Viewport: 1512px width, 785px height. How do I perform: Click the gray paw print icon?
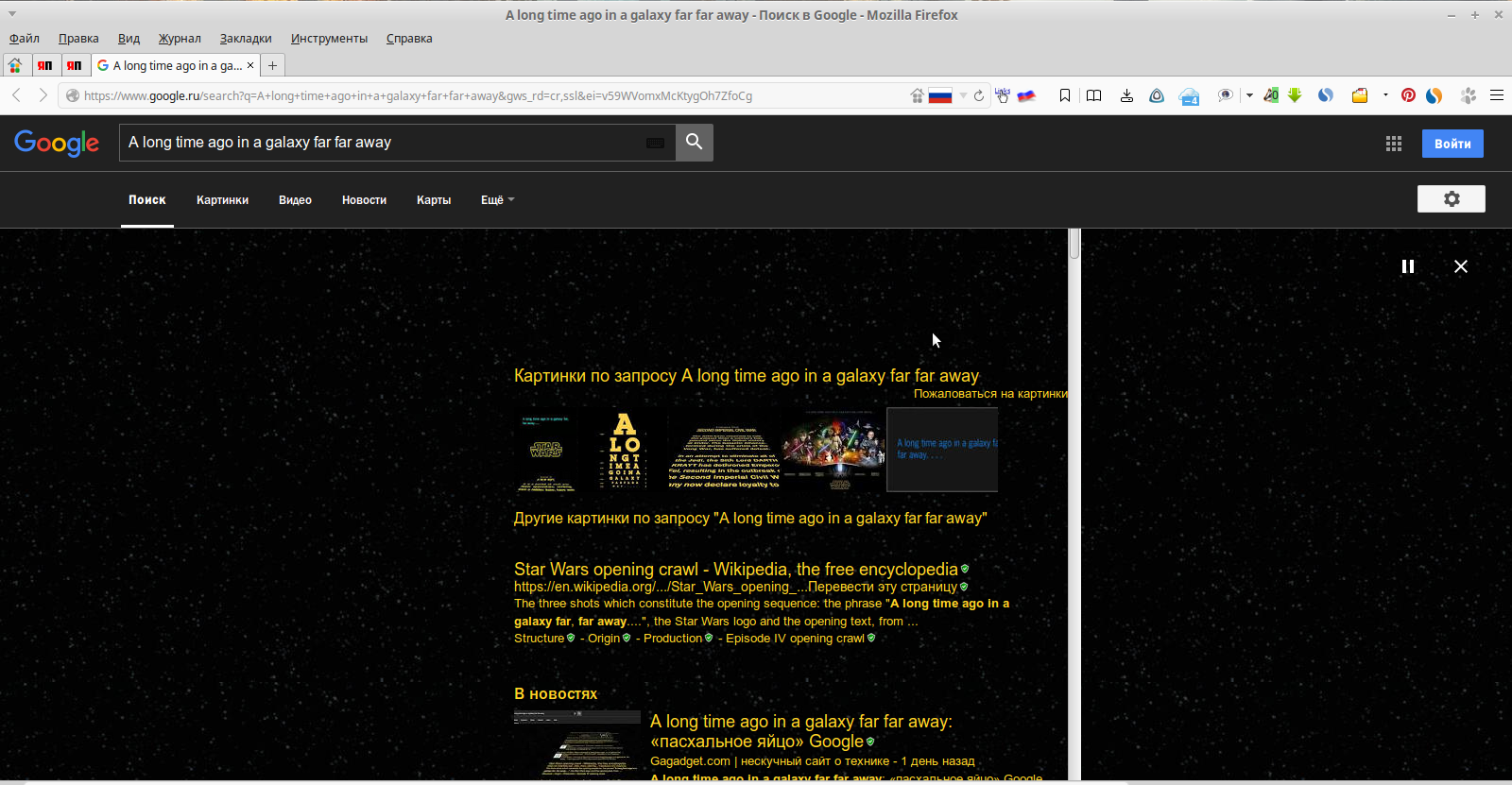(x=1469, y=95)
